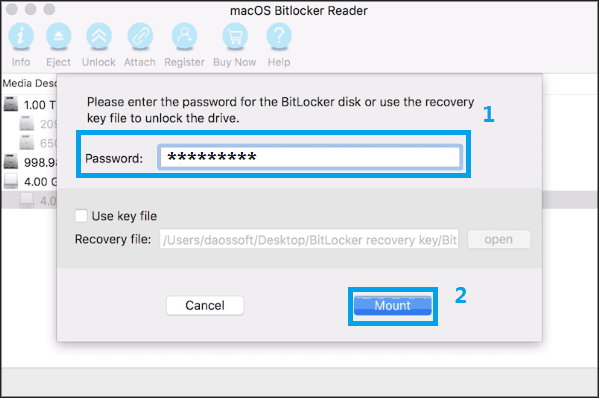Browse recovery file with open button
The width and height of the screenshot is (599, 398).
[x=499, y=239]
